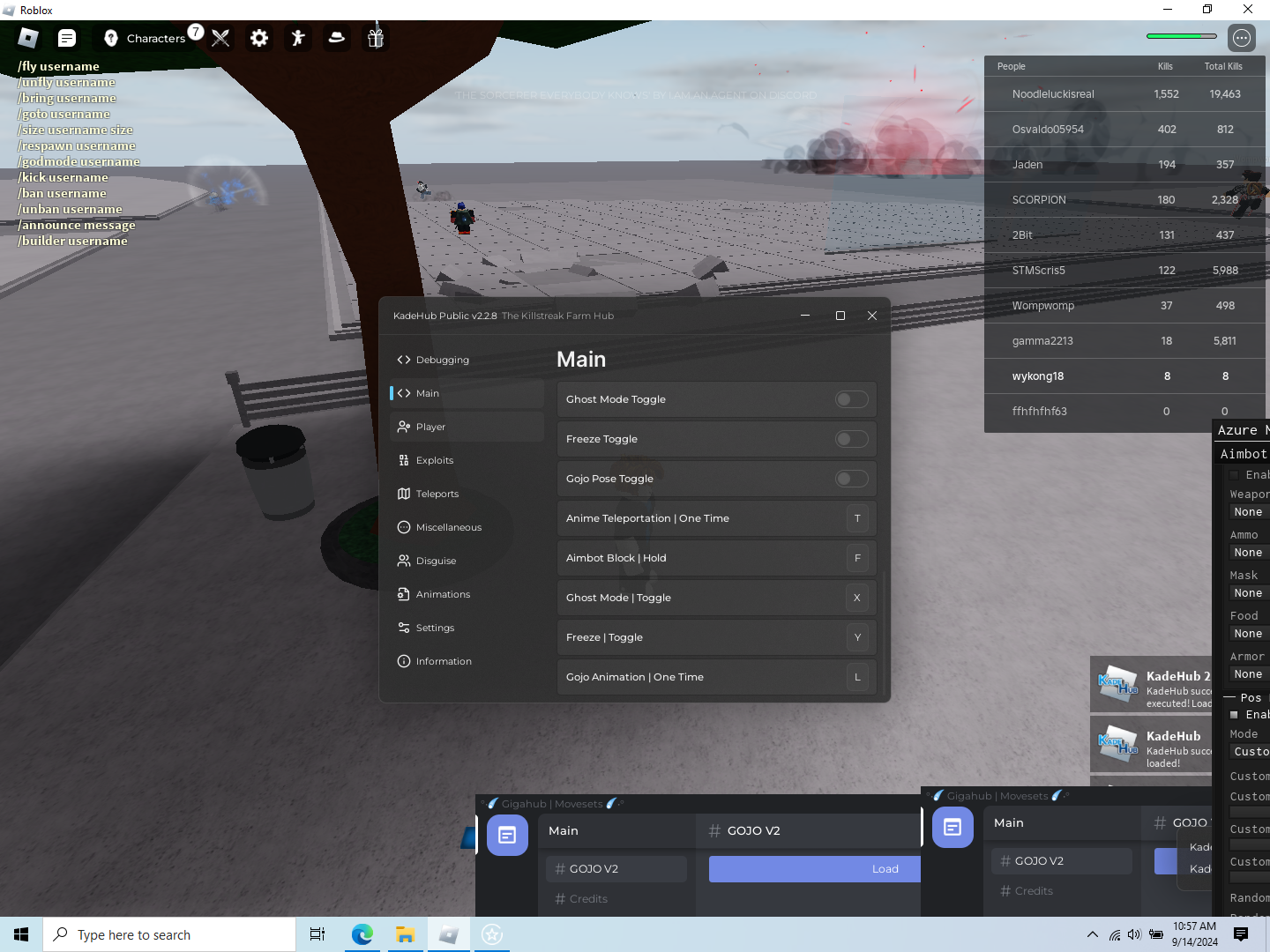This screenshot has width=1270, height=952.
Task: Open Credits in left Gigahub window
Action: coord(616,899)
